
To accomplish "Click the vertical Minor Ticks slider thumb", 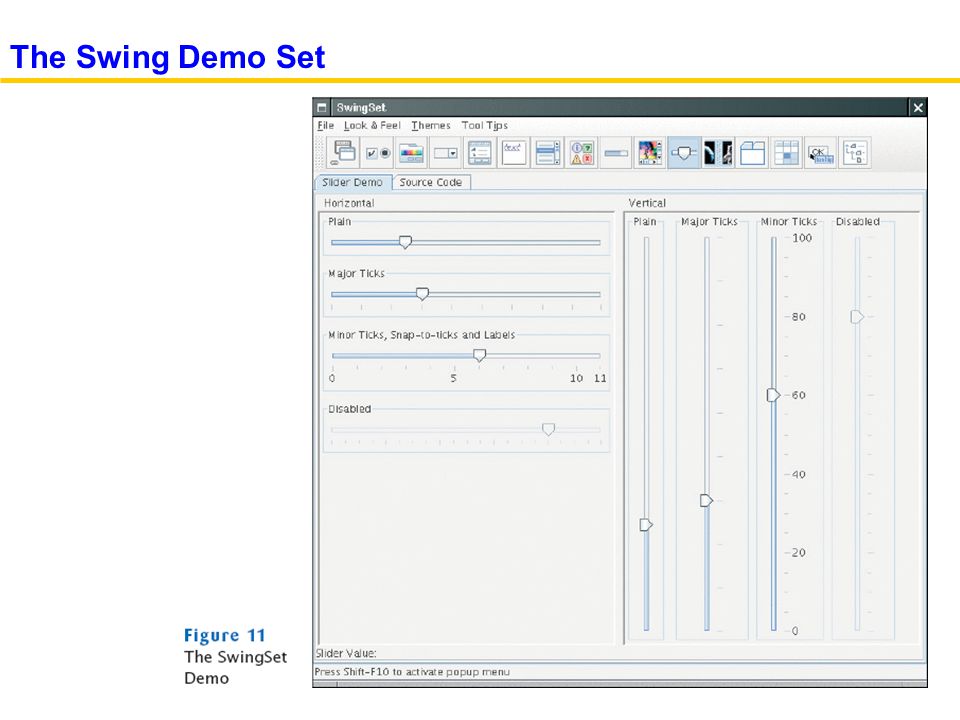I will click(x=773, y=395).
